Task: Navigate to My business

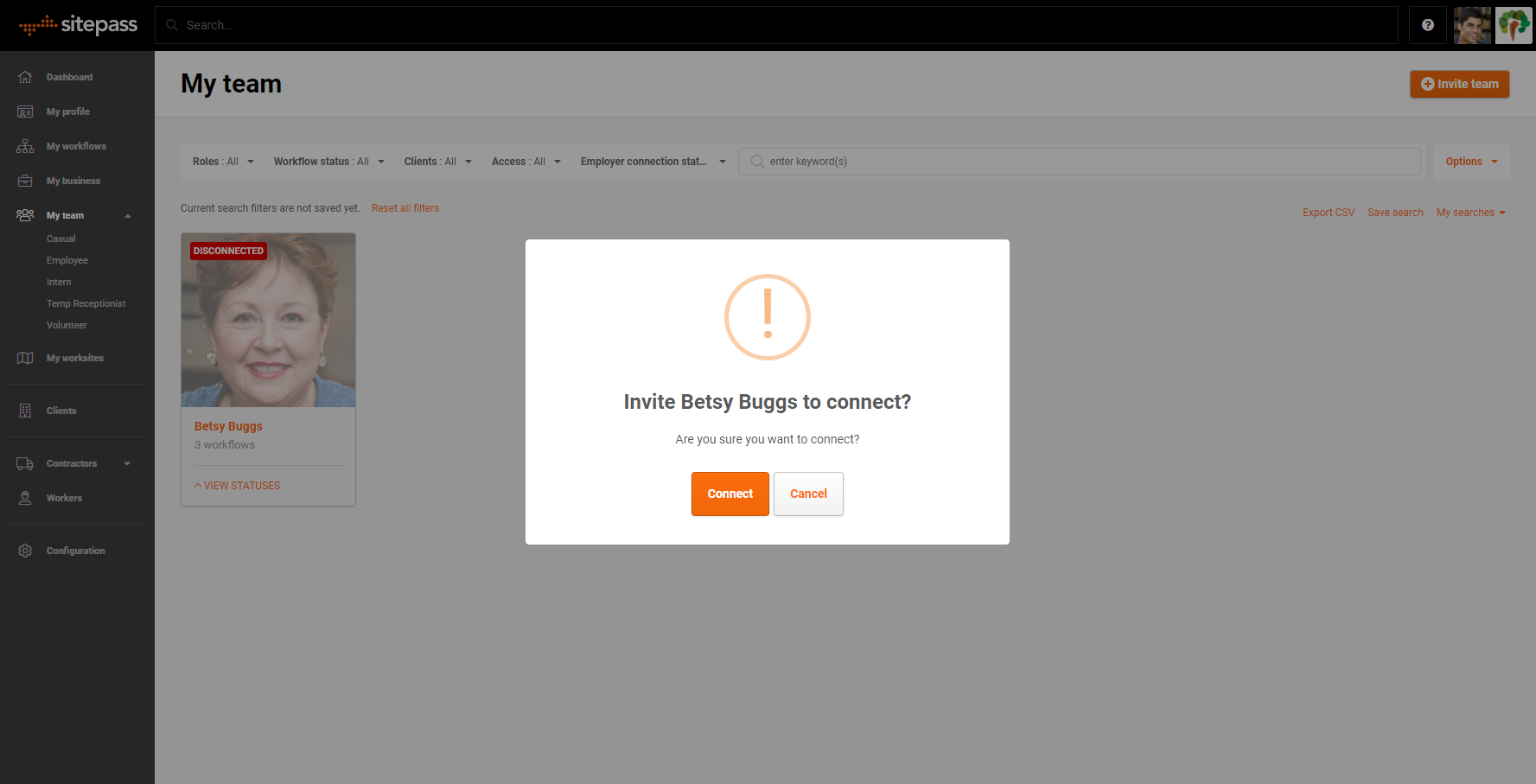Action: [73, 181]
